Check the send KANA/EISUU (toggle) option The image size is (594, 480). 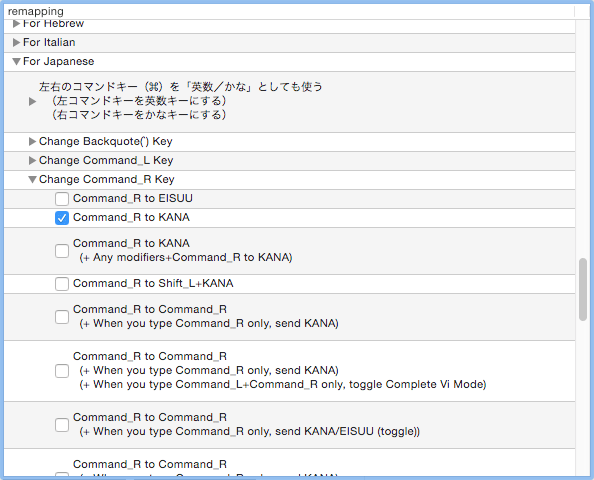pos(62,425)
